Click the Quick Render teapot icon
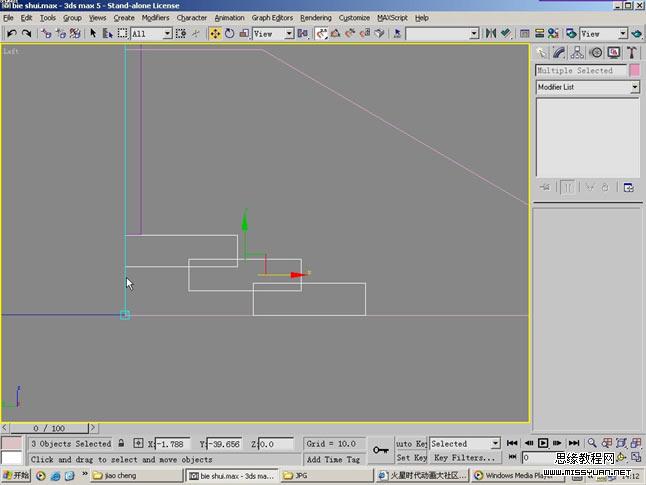The width and height of the screenshot is (646, 485). (637, 33)
